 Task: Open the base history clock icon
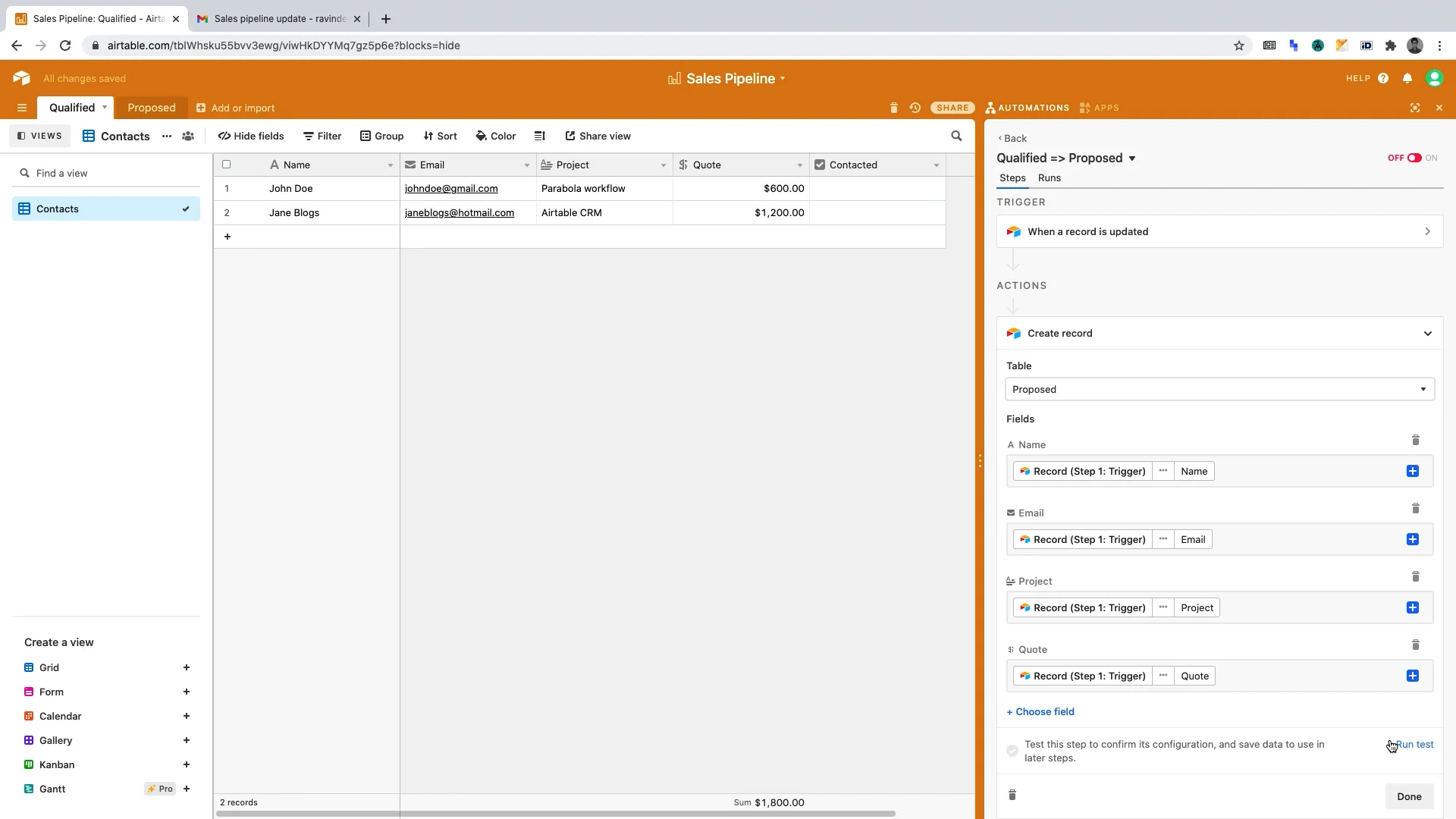(915, 108)
